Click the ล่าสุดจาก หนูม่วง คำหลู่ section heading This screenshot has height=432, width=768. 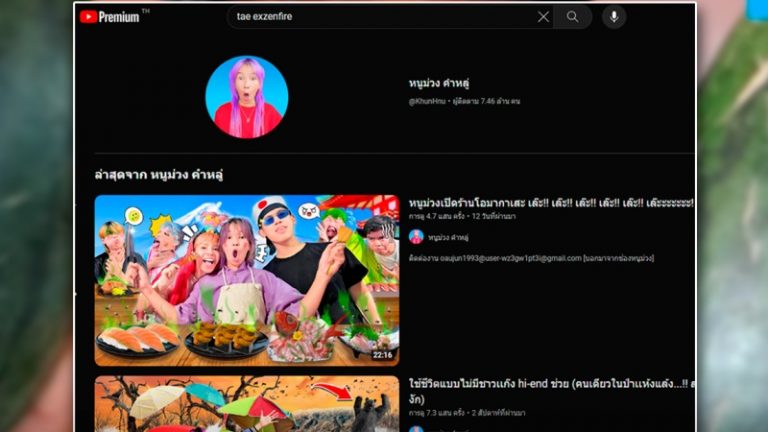[x=158, y=175]
